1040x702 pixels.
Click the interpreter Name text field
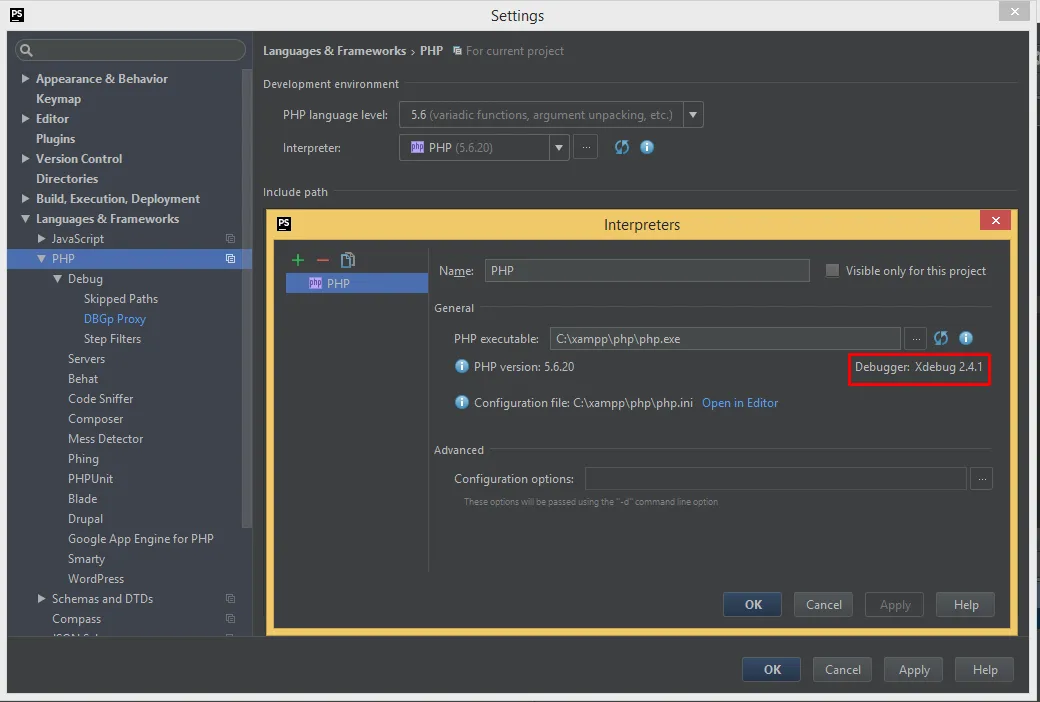pos(647,271)
